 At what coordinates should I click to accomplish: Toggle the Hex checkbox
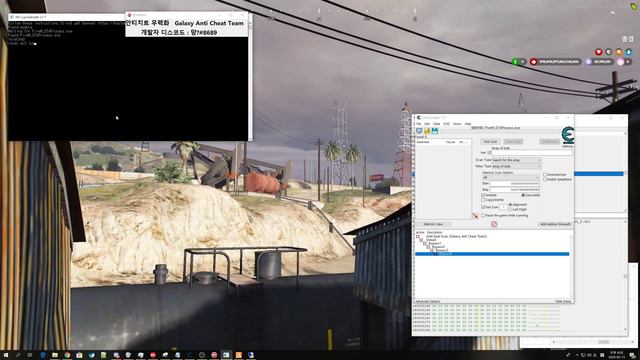click(x=489, y=152)
